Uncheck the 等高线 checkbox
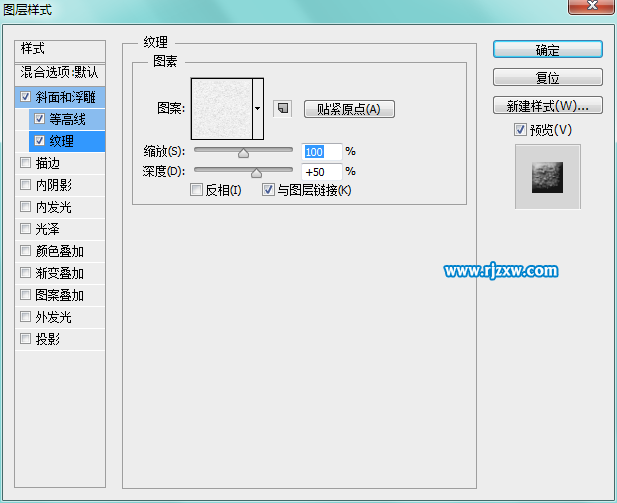The image size is (617, 503). coord(39,118)
